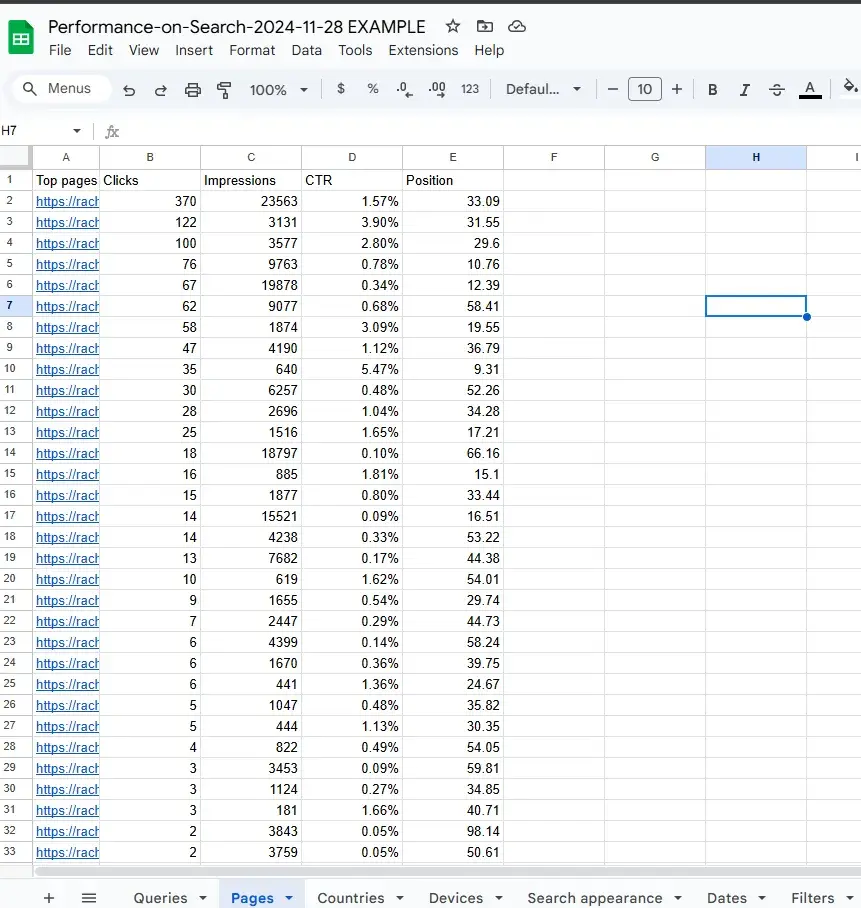This screenshot has height=908, width=861.
Task: Open the Edit menu
Action: (100, 50)
